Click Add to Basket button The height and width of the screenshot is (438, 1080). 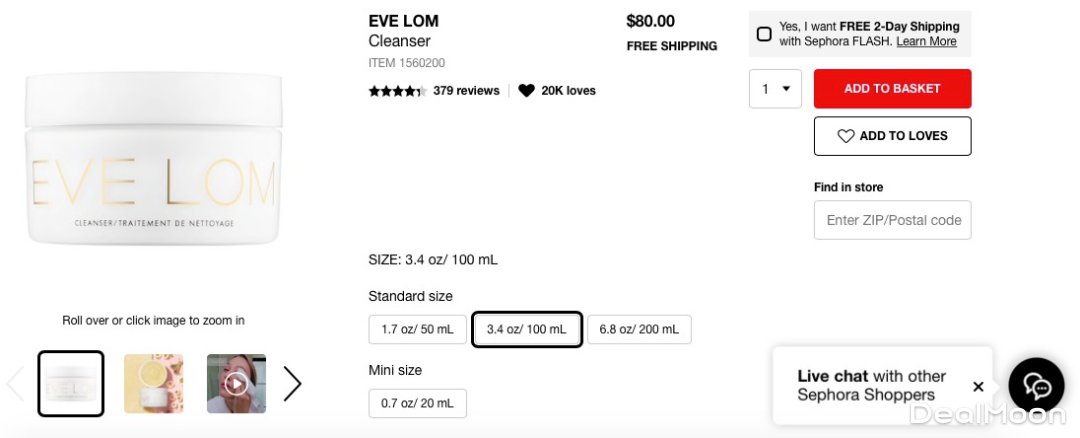pyautogui.click(x=892, y=89)
